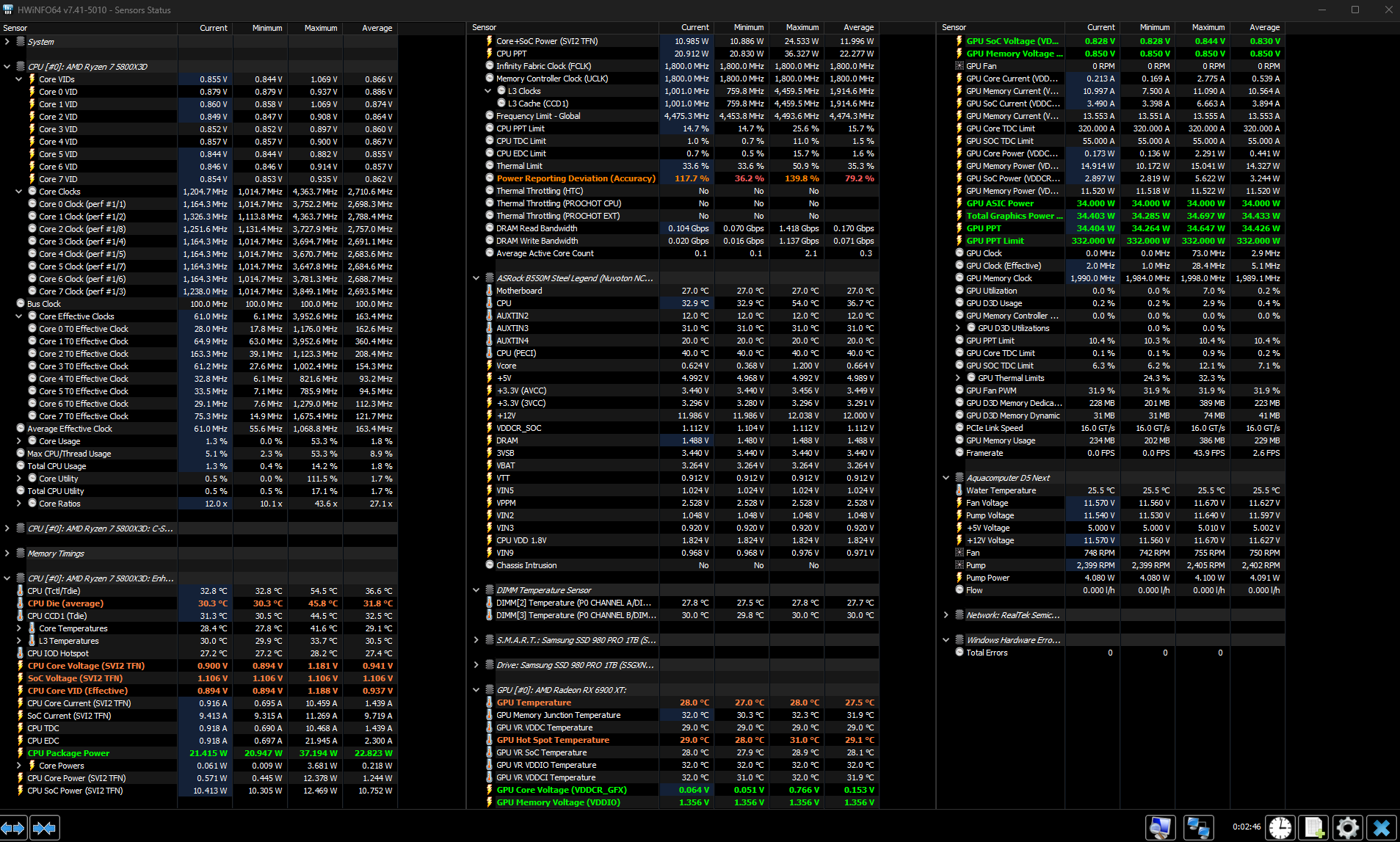Expand the Core Powers row

pyautogui.click(x=19, y=766)
